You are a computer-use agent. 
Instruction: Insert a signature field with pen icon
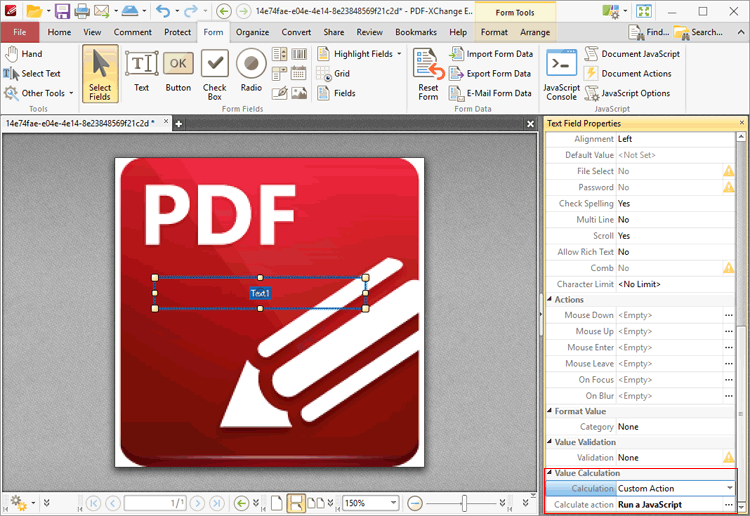[x=280, y=93]
